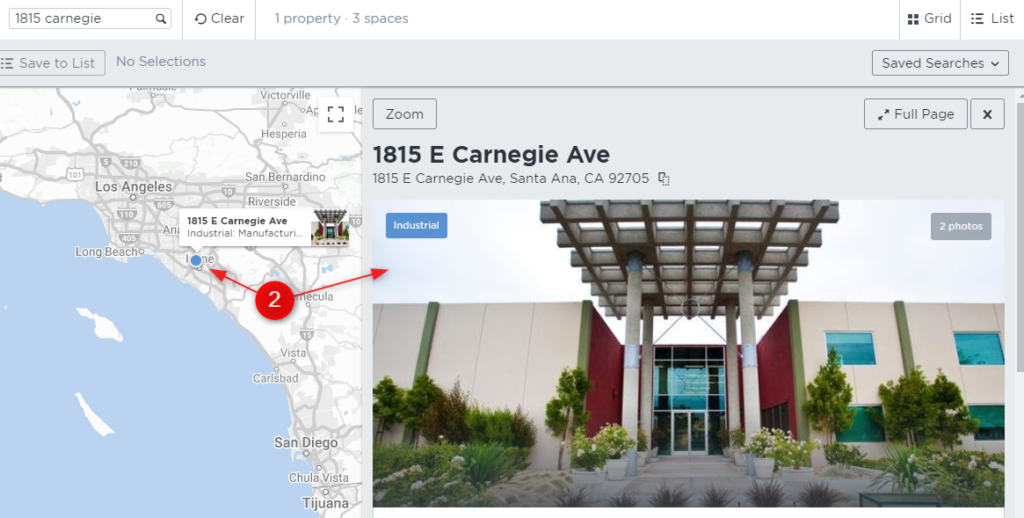Click the 2 photos badge
This screenshot has height=518, width=1024.
tap(961, 226)
